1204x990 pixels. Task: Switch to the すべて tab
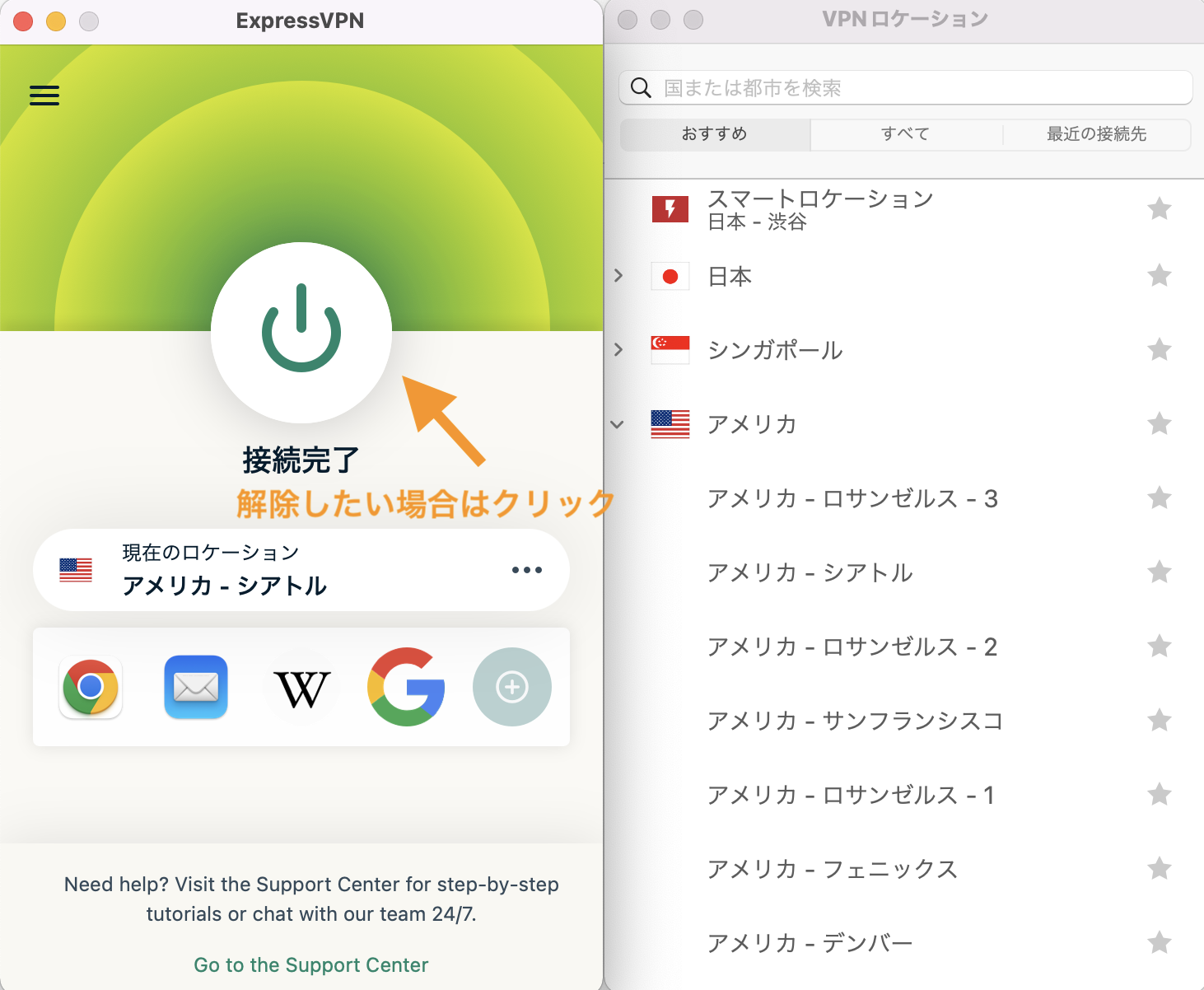click(906, 134)
